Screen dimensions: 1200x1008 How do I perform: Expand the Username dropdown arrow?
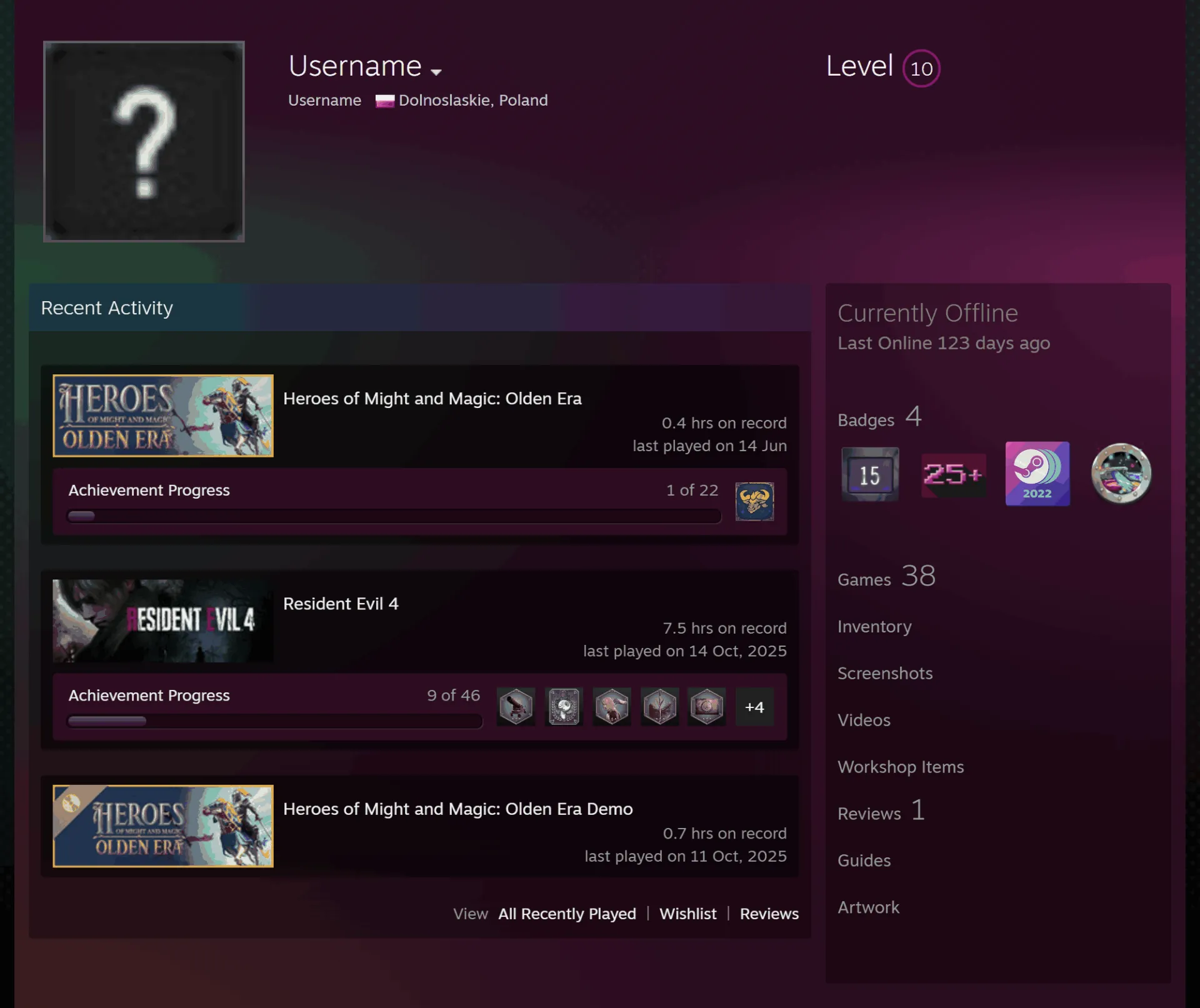coord(436,72)
